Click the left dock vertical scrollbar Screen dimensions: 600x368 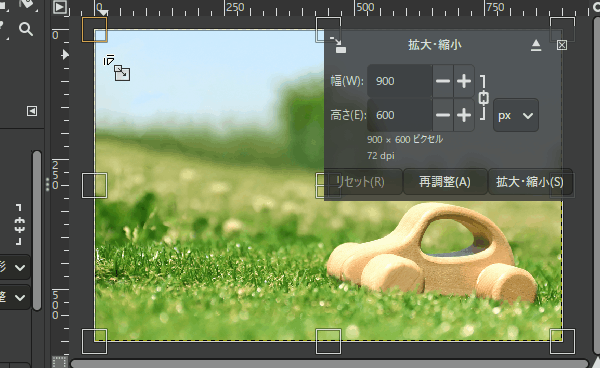point(37,230)
